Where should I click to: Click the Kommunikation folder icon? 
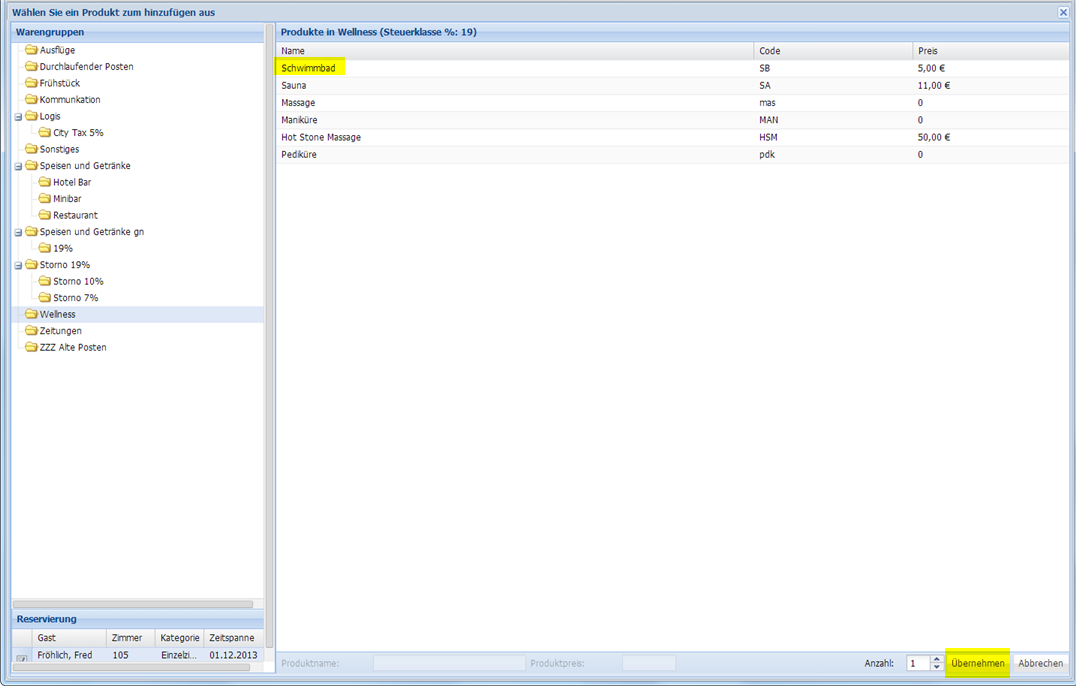[x=31, y=100]
